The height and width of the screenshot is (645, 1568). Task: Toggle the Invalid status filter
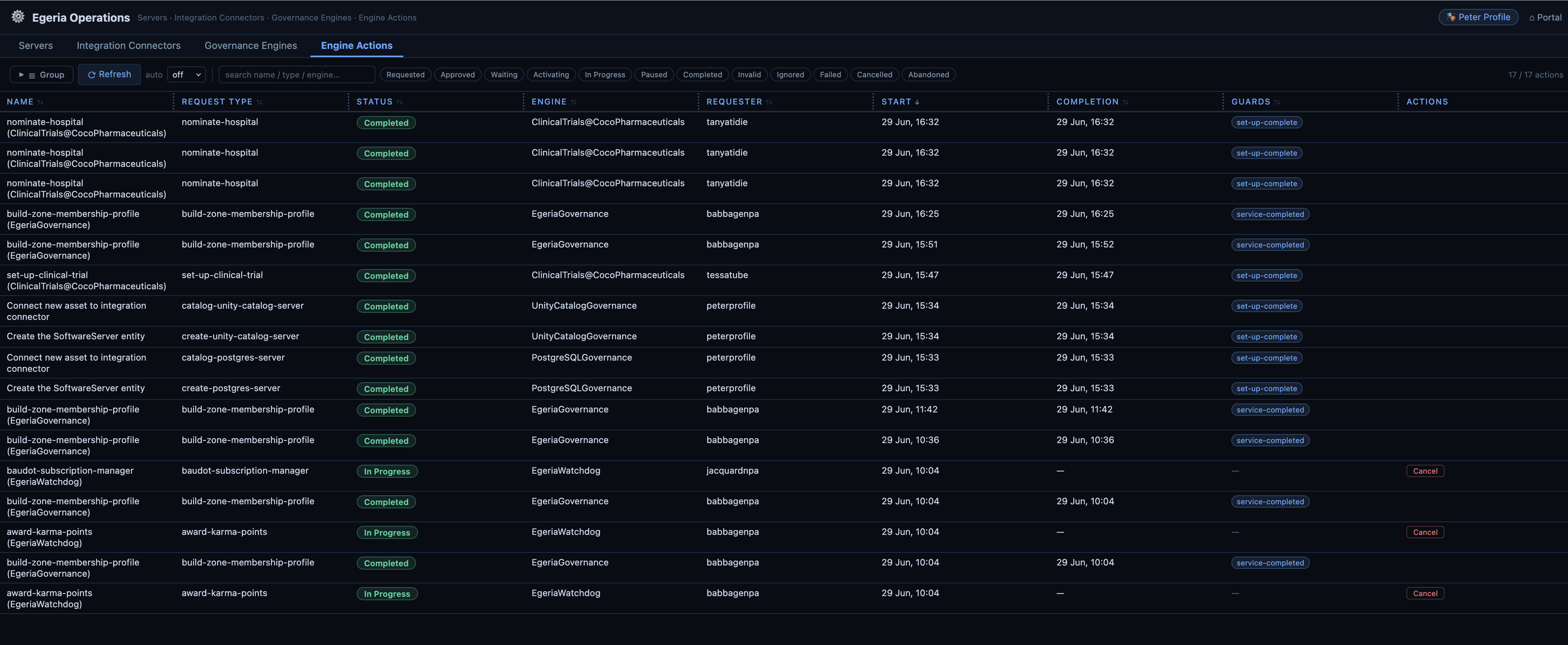point(749,75)
